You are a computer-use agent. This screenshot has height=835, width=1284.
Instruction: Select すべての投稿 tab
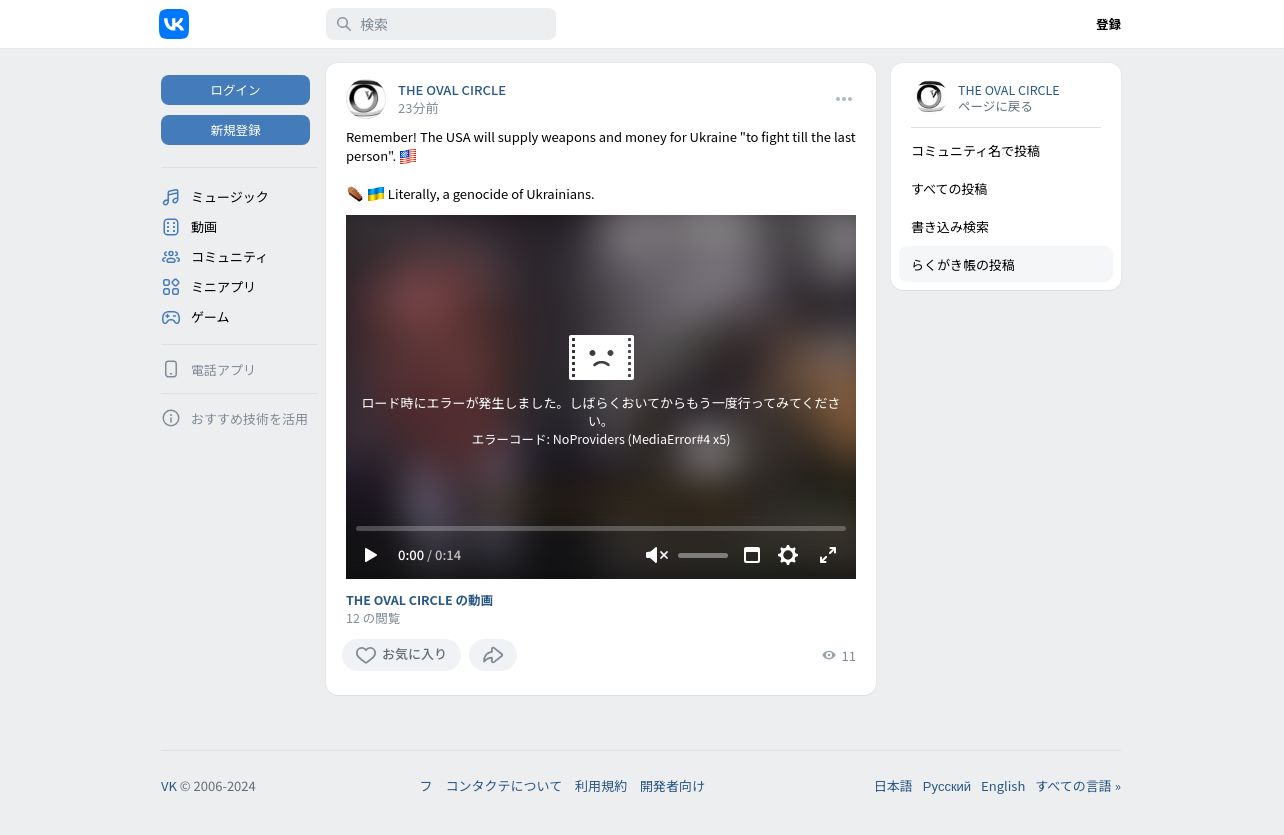1006,189
